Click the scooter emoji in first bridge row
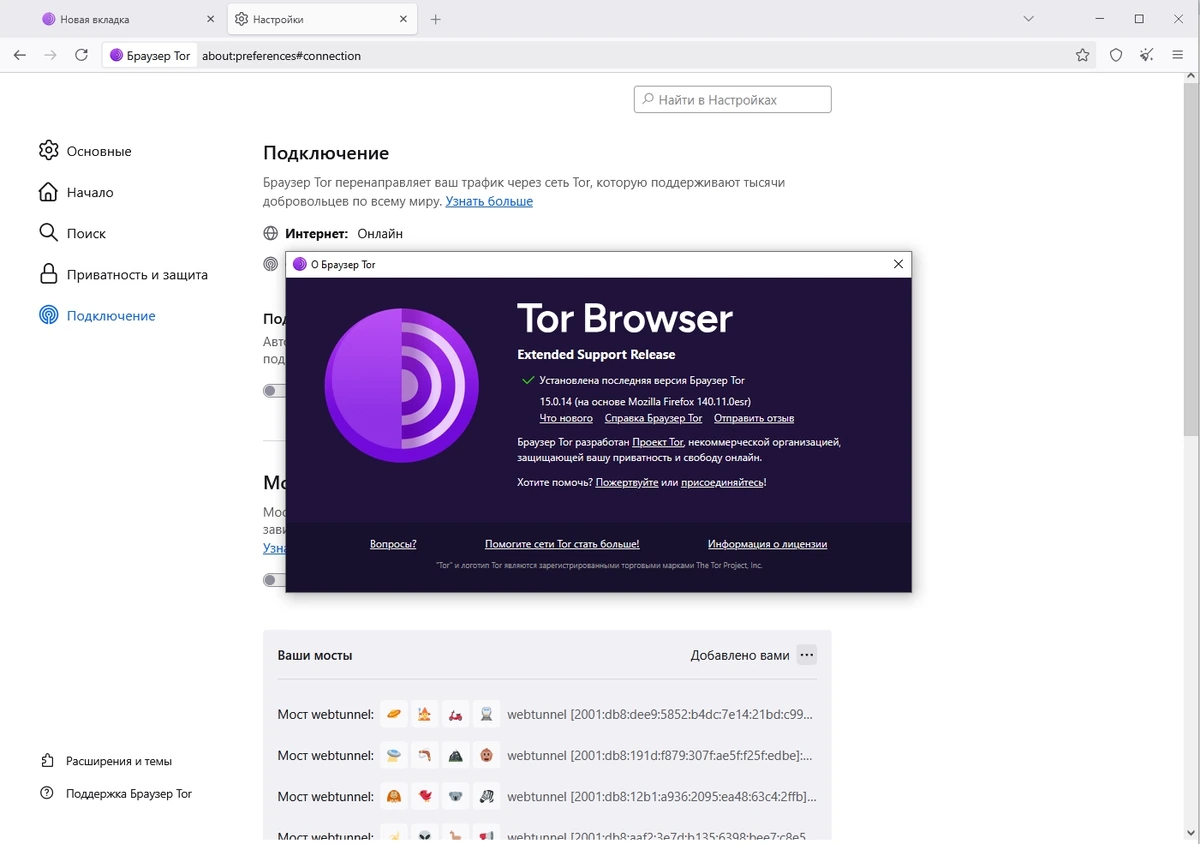 pyautogui.click(x=456, y=714)
